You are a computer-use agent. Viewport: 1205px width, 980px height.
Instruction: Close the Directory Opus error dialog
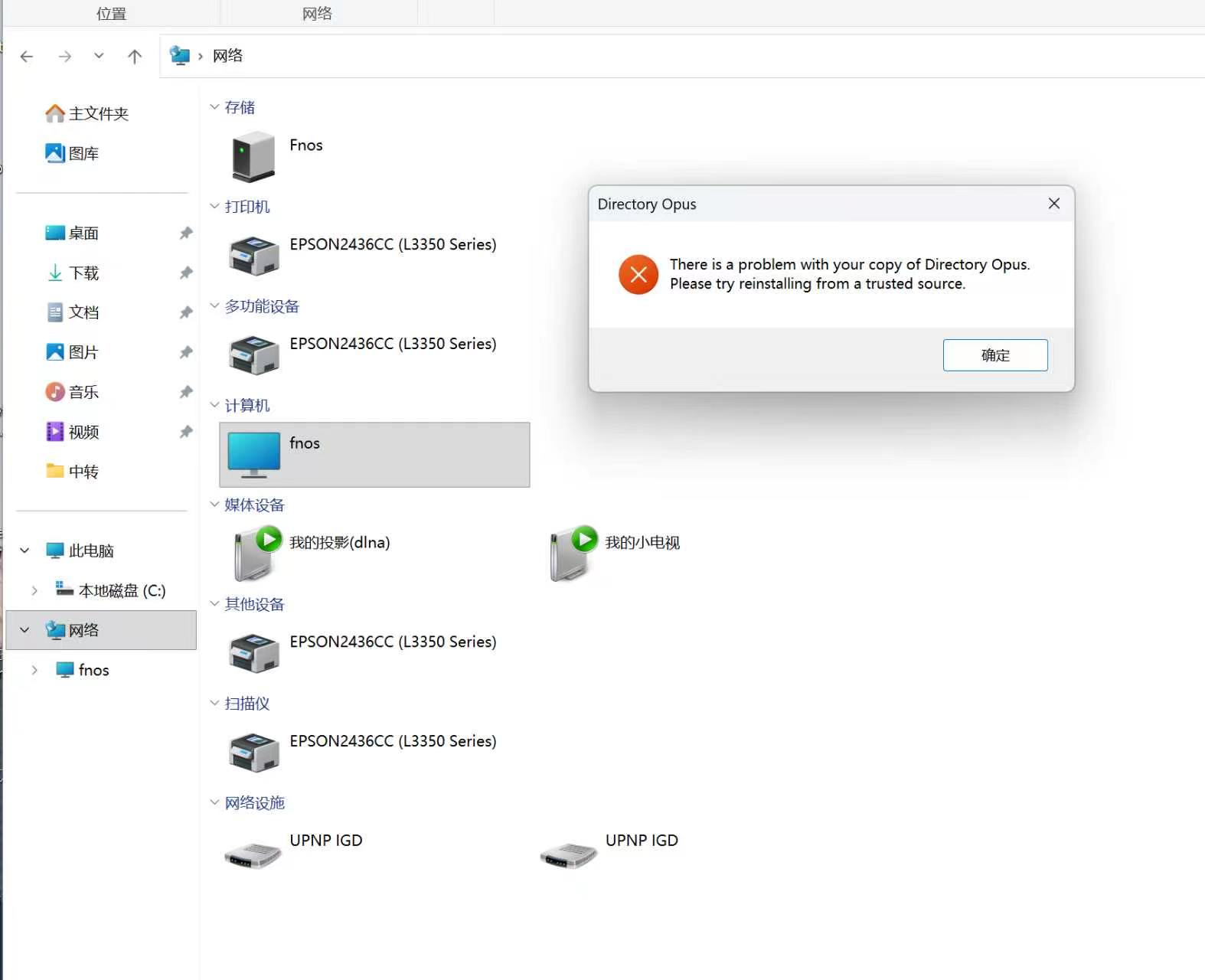click(x=1054, y=204)
